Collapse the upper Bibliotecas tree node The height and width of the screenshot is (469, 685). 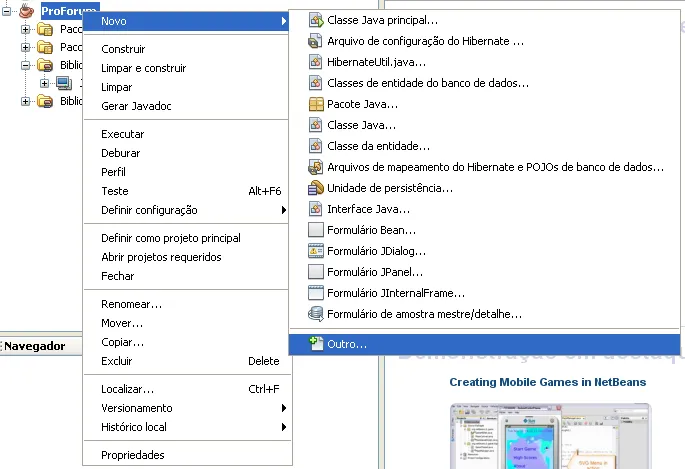25,66
